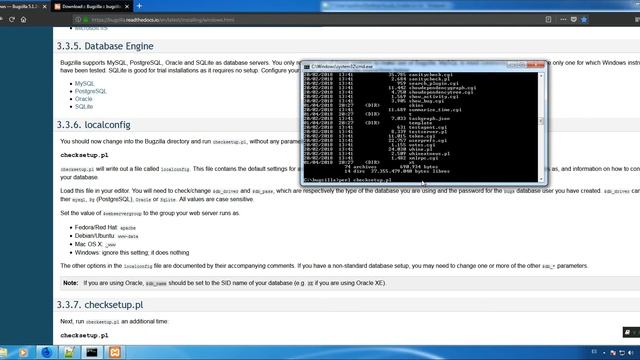This screenshot has width=640, height=360.
Task: Switch to Firefox via taskbar icon
Action: coord(47,352)
